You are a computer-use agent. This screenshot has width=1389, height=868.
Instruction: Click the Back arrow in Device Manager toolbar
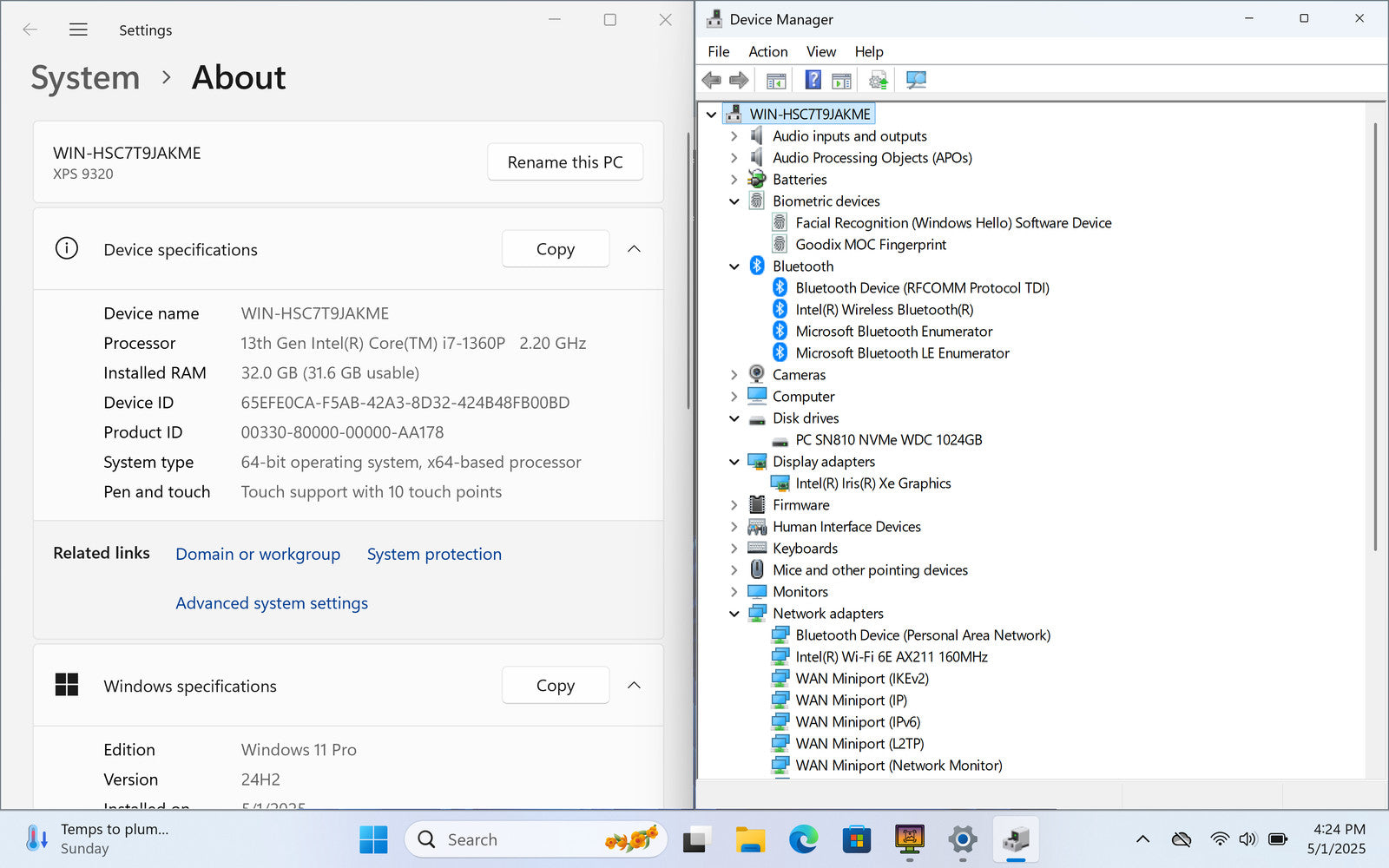tap(712, 81)
